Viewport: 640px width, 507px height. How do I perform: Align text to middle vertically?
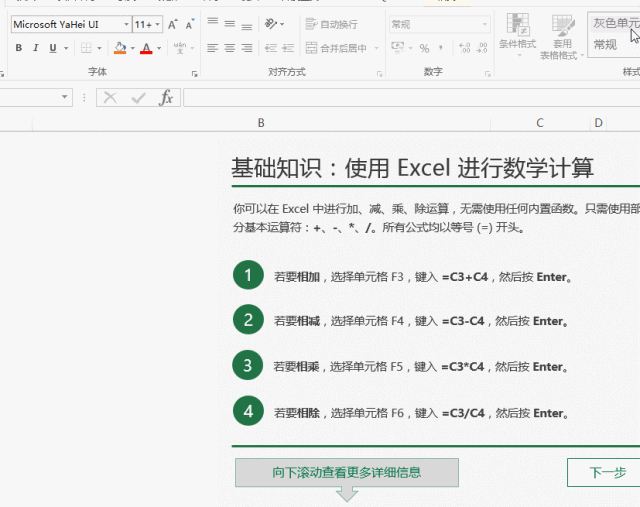(230, 24)
